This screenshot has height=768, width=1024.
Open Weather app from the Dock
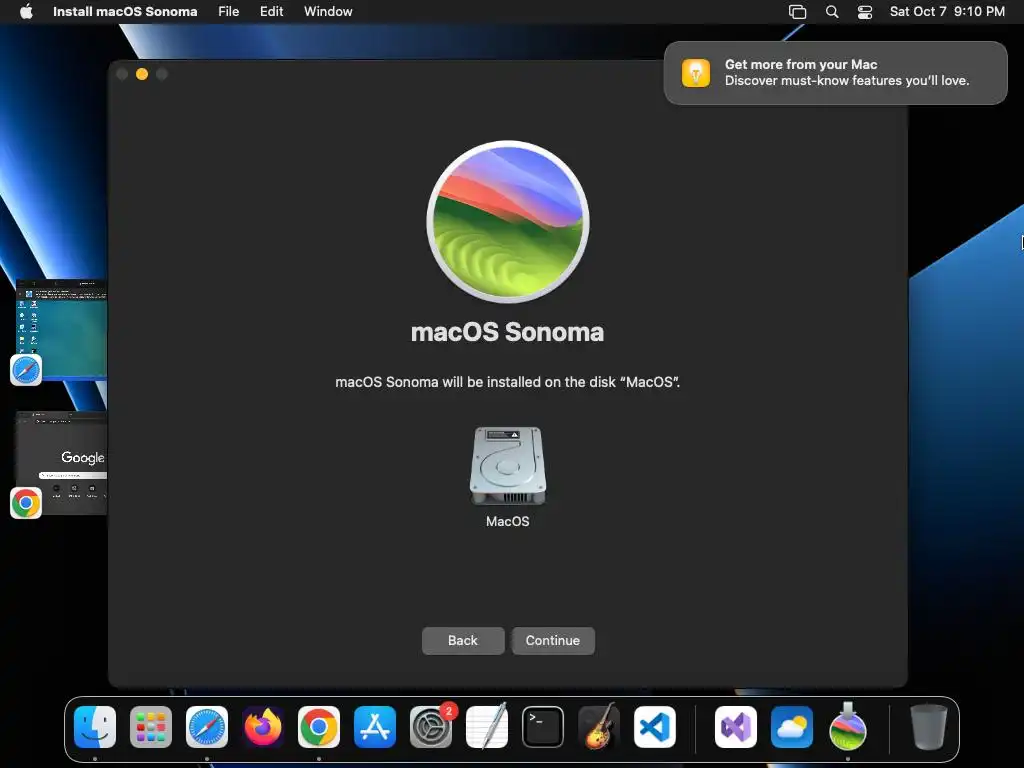pyautogui.click(x=792, y=727)
